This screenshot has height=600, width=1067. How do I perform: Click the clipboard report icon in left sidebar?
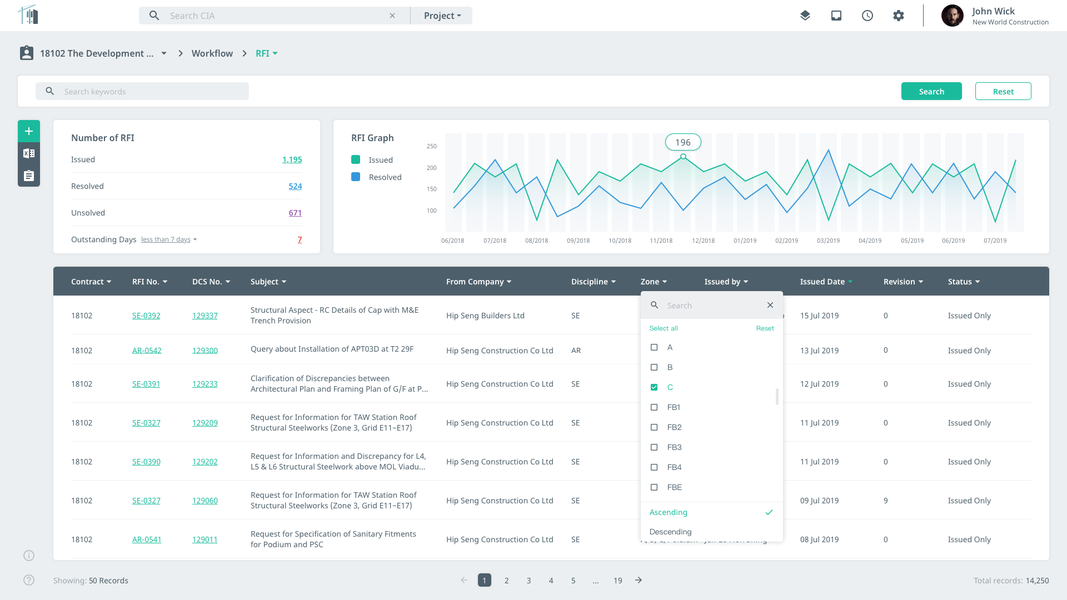29,176
